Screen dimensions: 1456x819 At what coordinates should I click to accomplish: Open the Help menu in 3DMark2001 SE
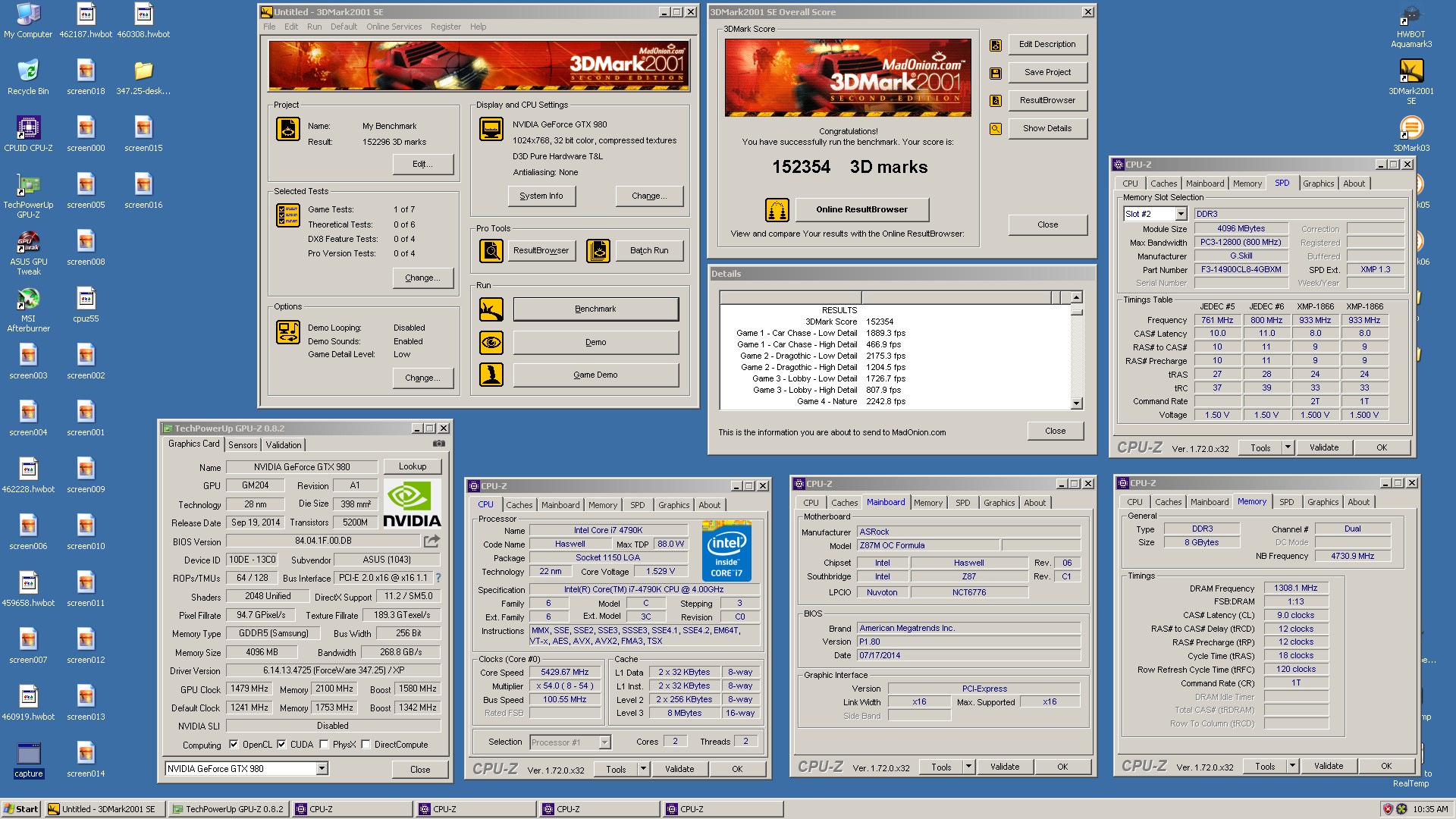pyautogui.click(x=478, y=27)
